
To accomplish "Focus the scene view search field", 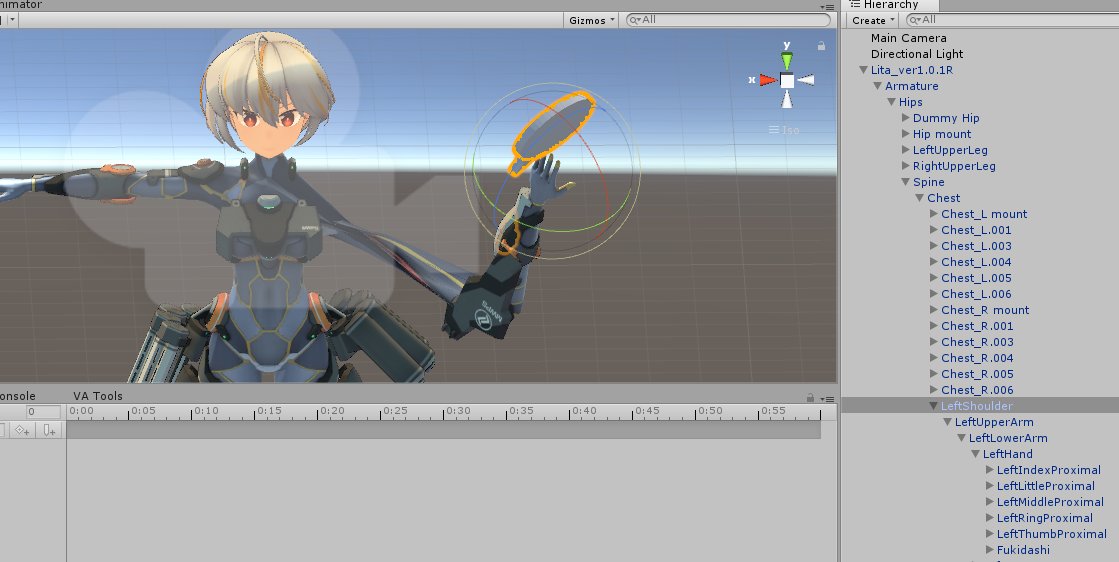I will coord(728,20).
